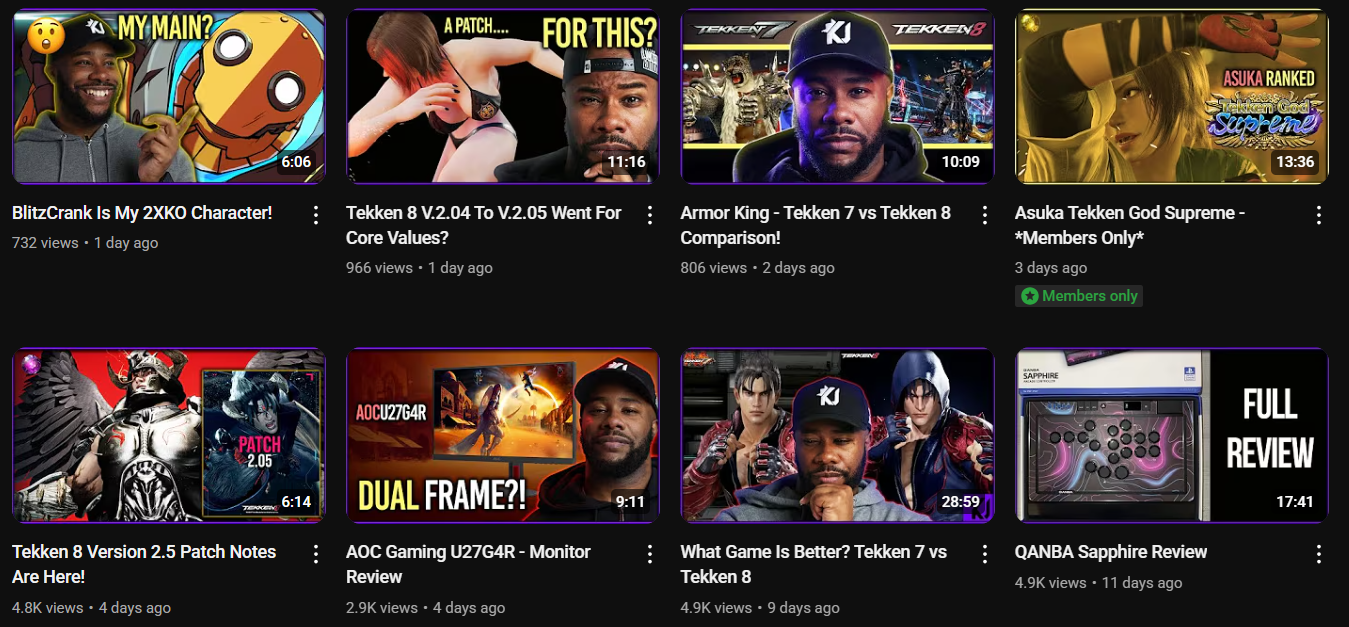Open options for Tekken 8 Version 2.5 Patch Notes
The image size is (1349, 627).
315,554
